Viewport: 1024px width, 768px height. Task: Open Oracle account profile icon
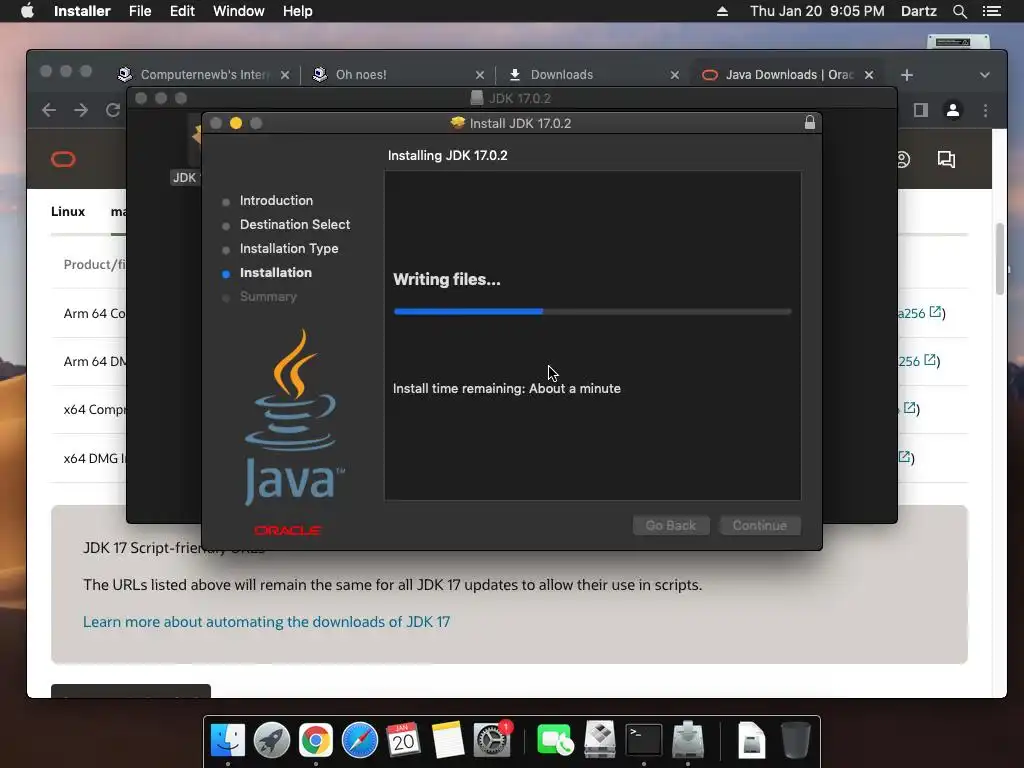coord(903,159)
